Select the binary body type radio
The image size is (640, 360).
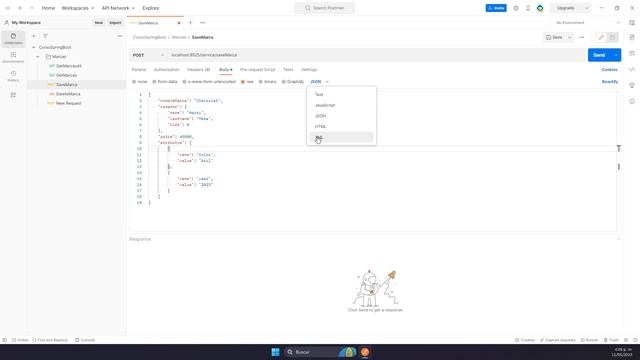(x=260, y=82)
